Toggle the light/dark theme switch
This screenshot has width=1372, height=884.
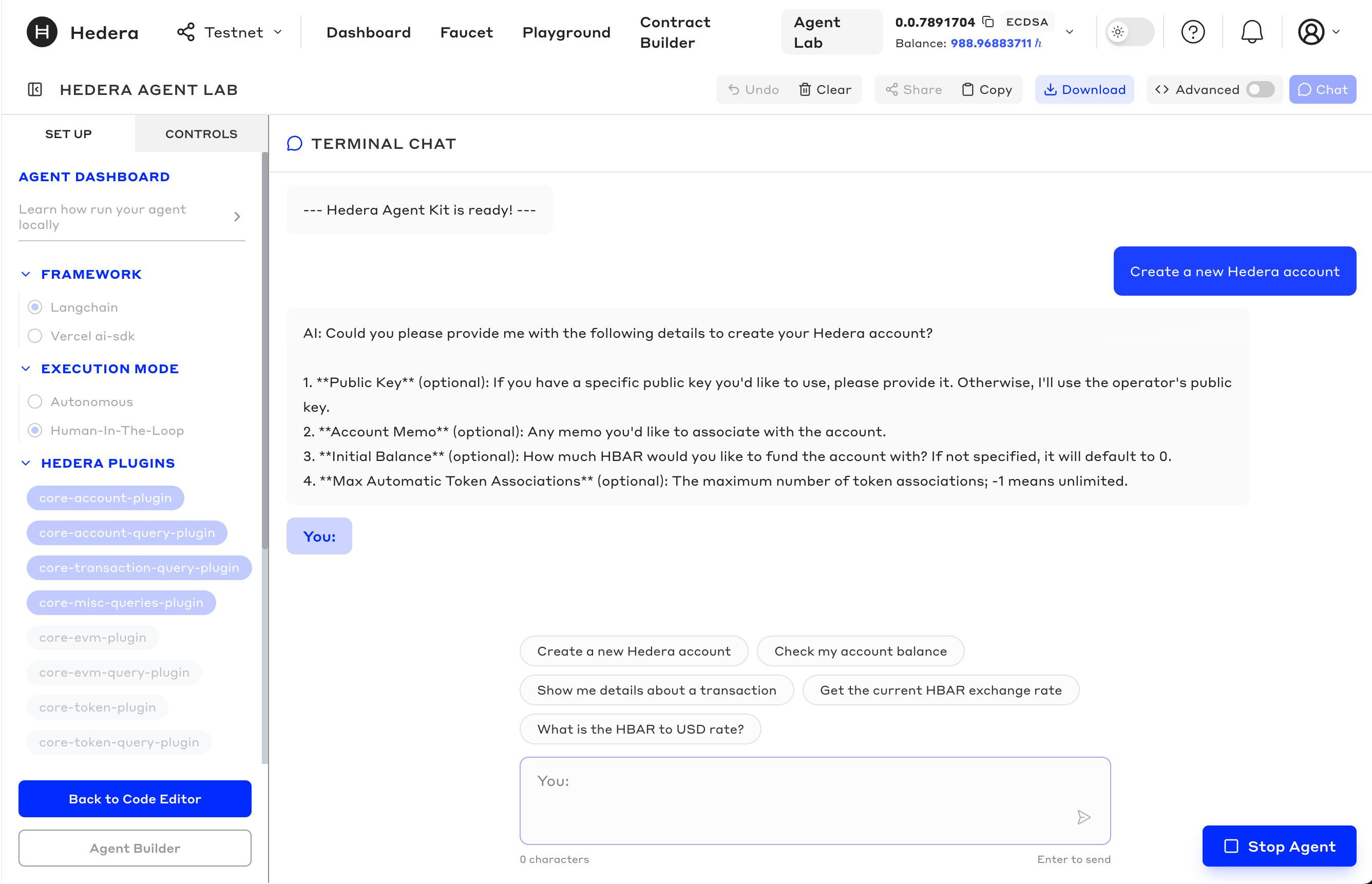[x=1130, y=32]
